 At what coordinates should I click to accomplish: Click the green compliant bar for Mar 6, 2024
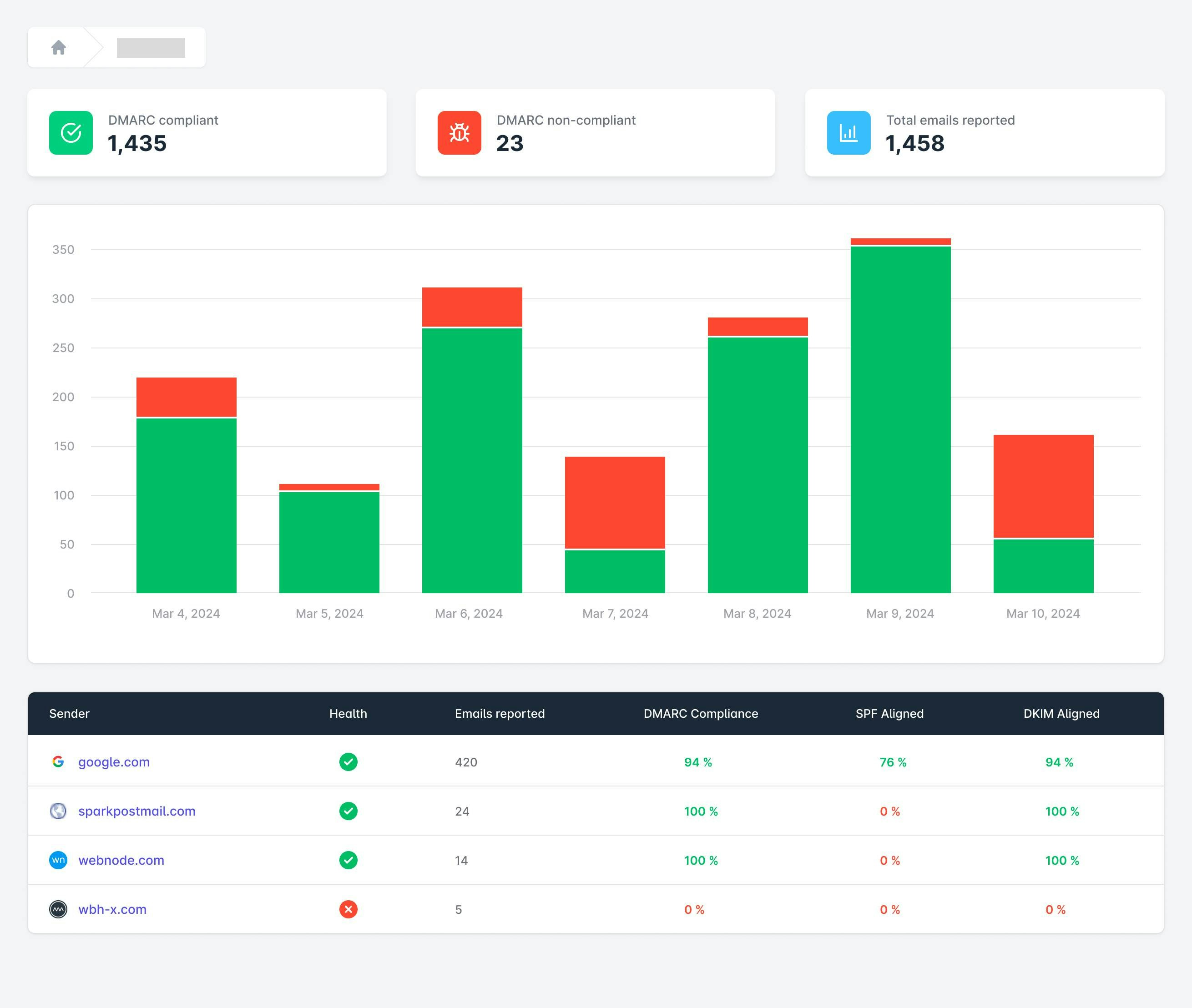point(472,461)
